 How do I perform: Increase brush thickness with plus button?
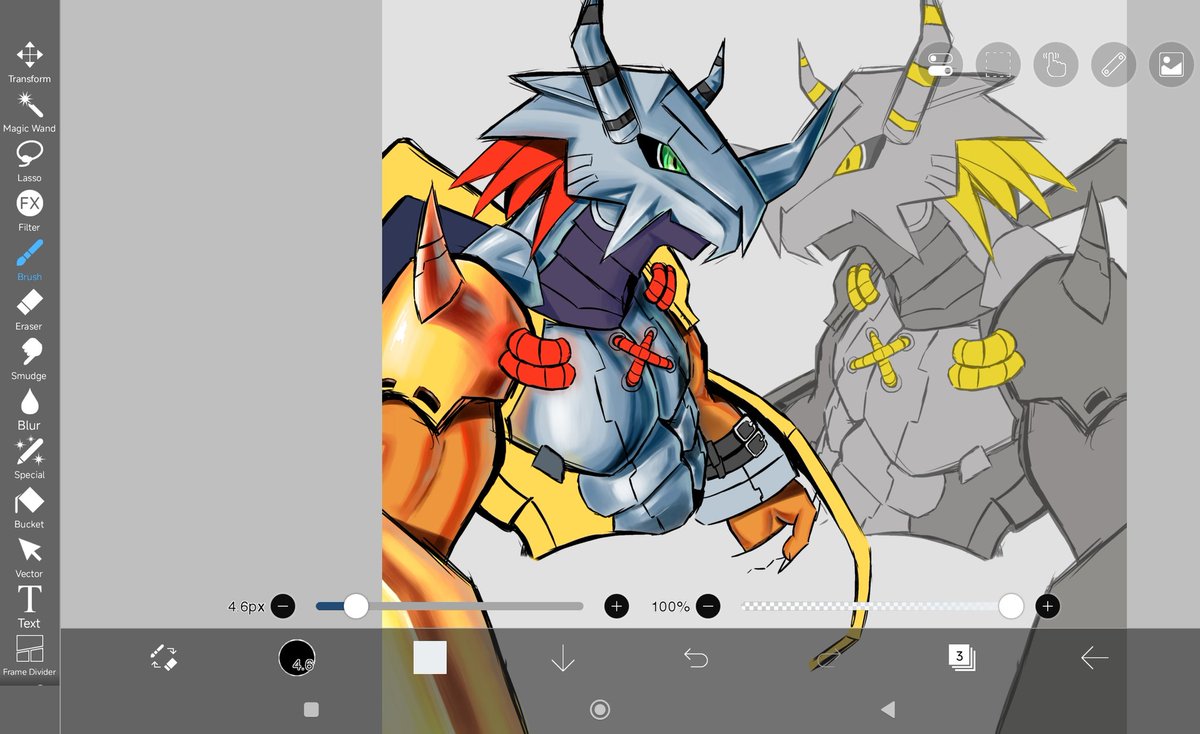pyautogui.click(x=617, y=606)
